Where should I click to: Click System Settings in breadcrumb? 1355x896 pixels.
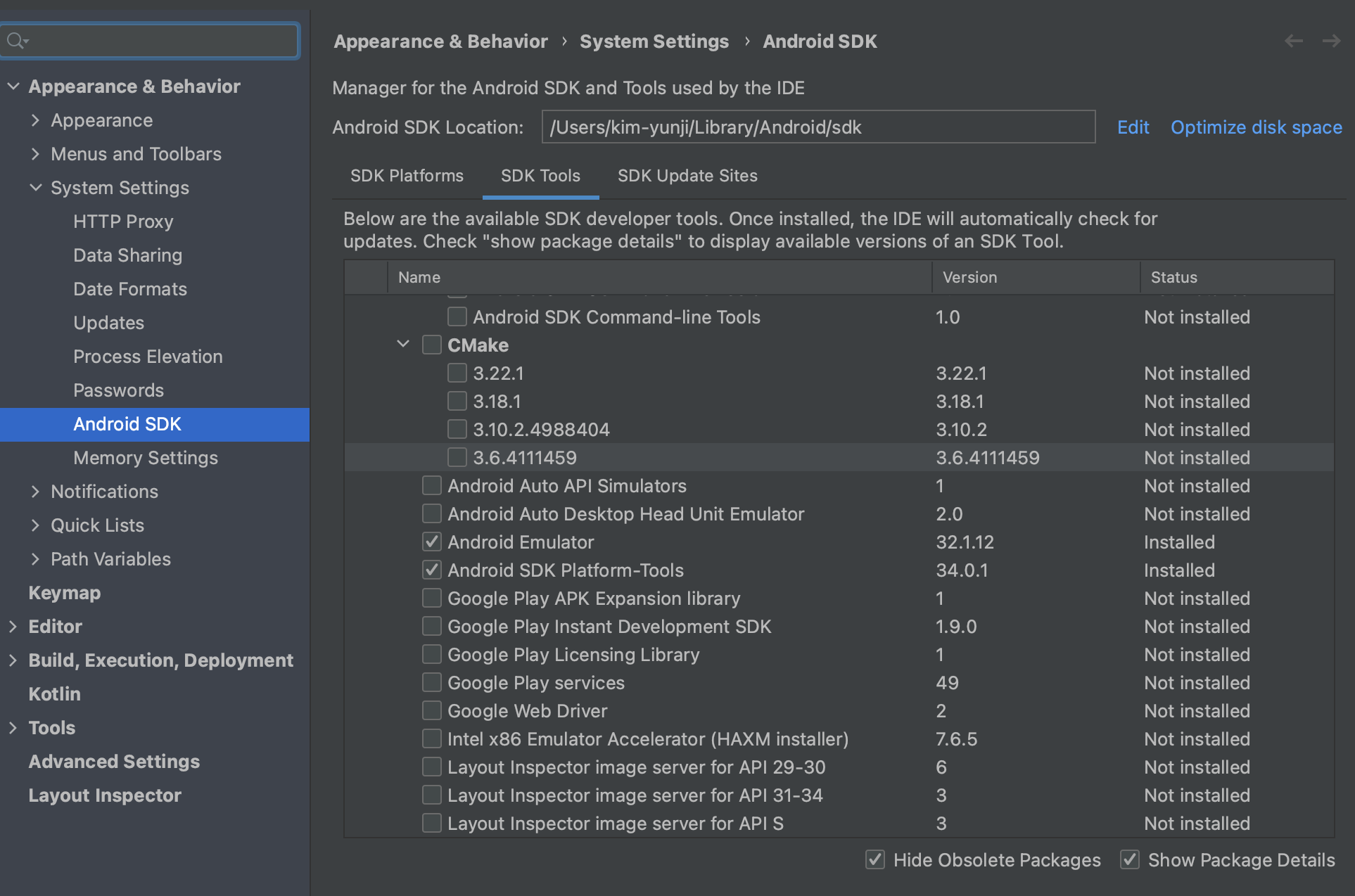click(654, 41)
